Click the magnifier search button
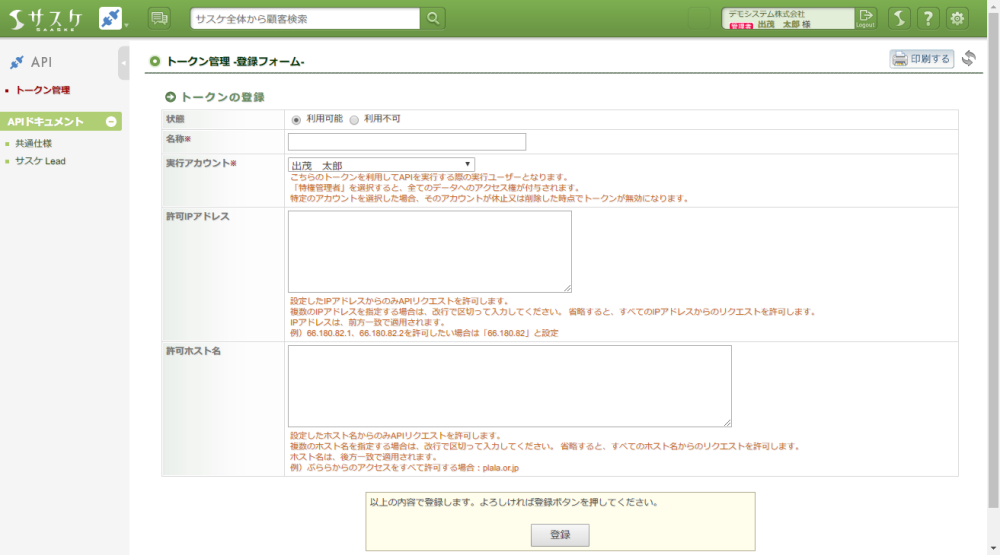The height and width of the screenshot is (555, 1000). (432, 18)
